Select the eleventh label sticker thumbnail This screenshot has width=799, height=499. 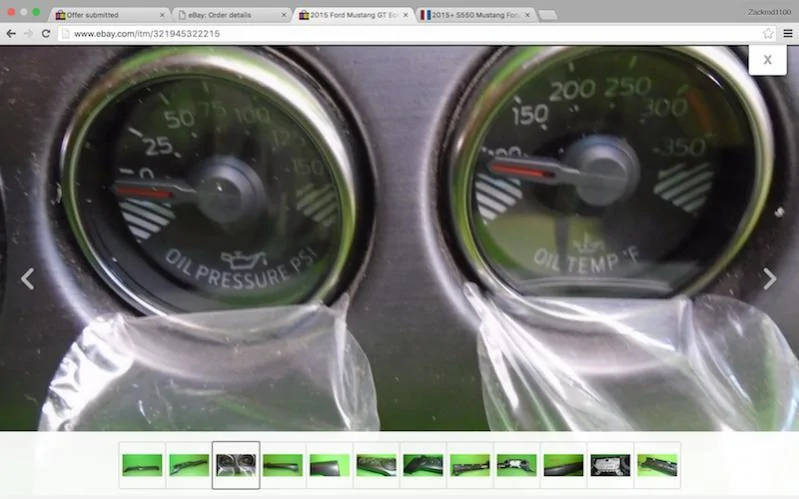pos(610,465)
